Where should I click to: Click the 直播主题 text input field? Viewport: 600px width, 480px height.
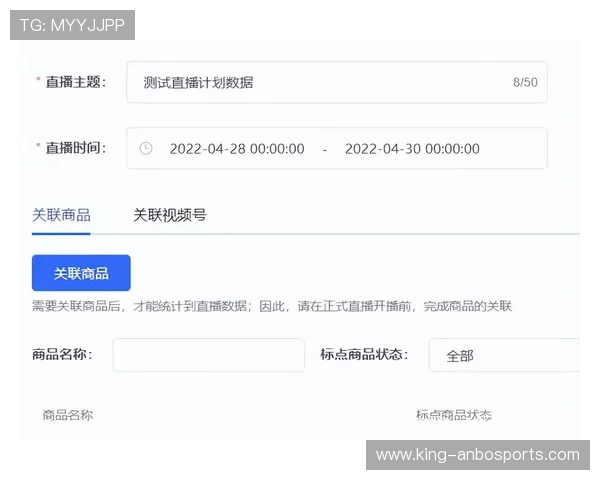[337, 82]
